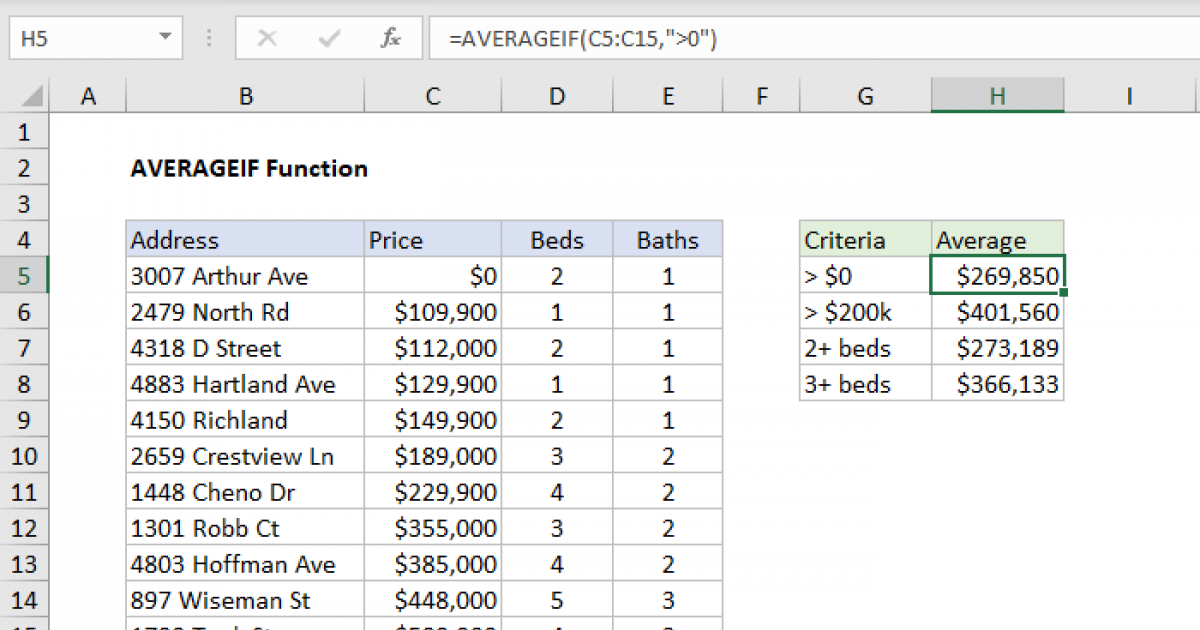Select row 12 header

coord(25,528)
